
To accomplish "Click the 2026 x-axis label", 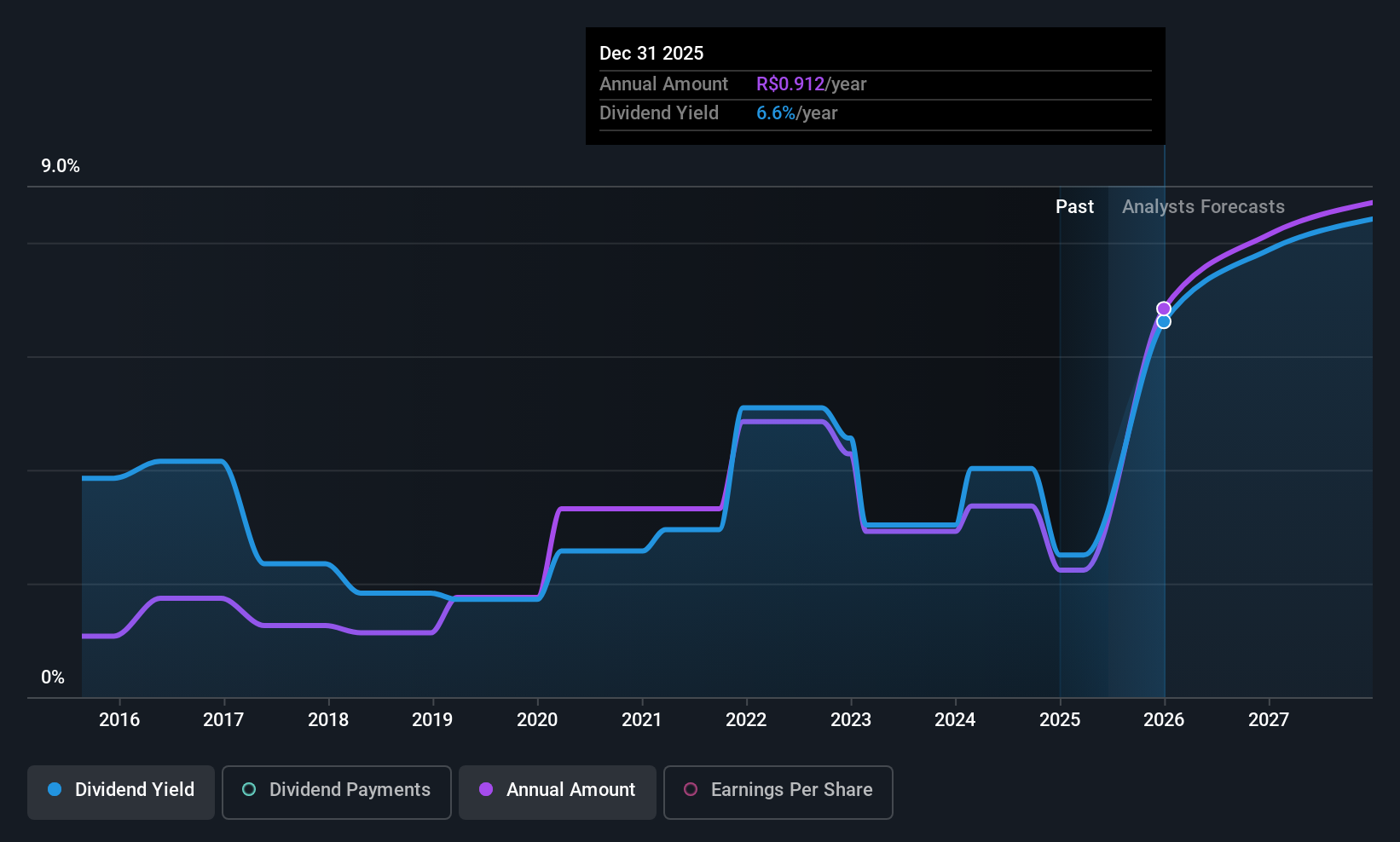I will [1164, 719].
